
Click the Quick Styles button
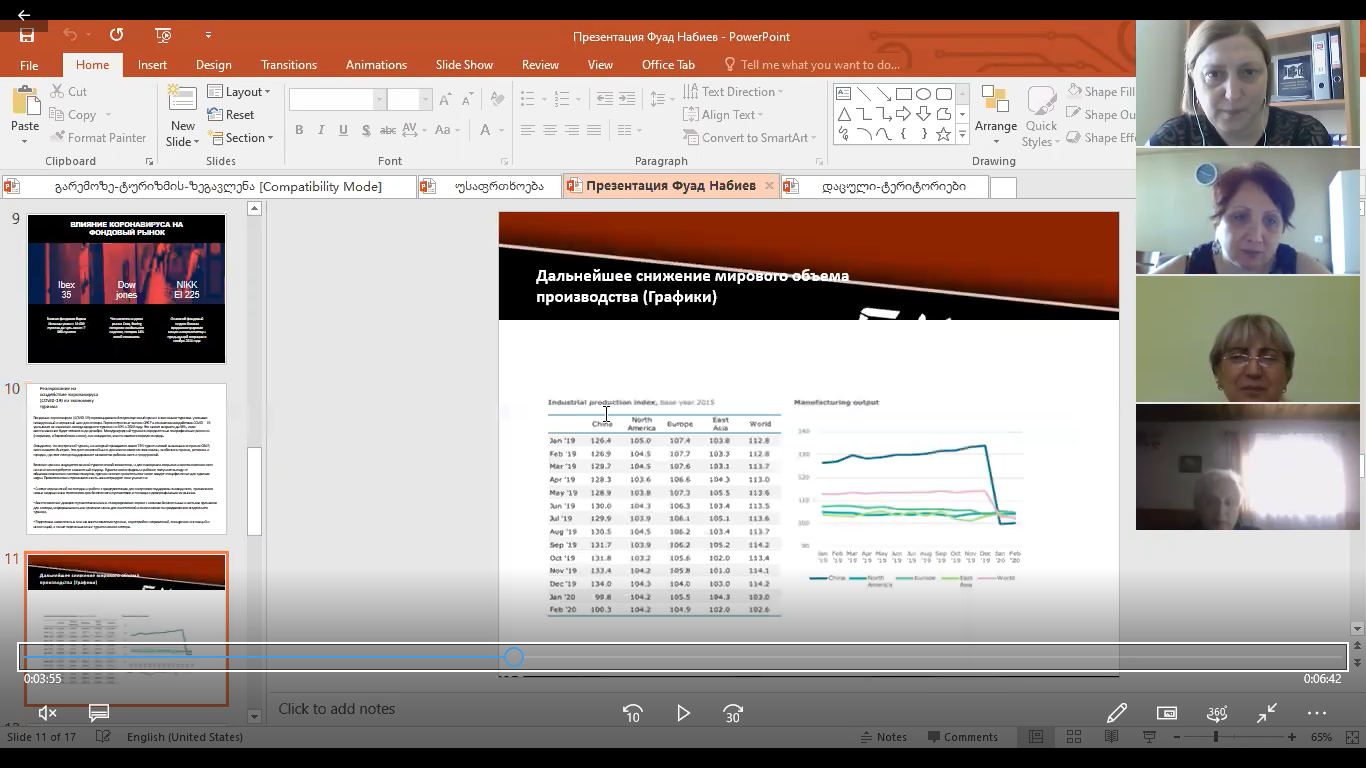click(1041, 116)
